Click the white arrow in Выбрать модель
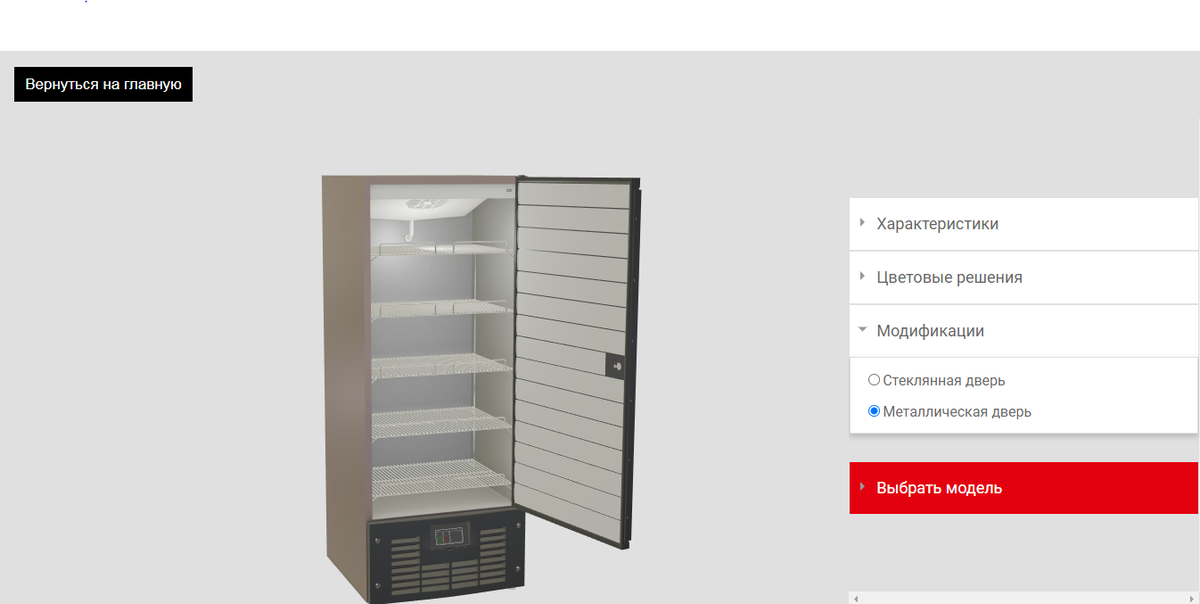This screenshot has height=604, width=1200. pyautogui.click(x=862, y=487)
